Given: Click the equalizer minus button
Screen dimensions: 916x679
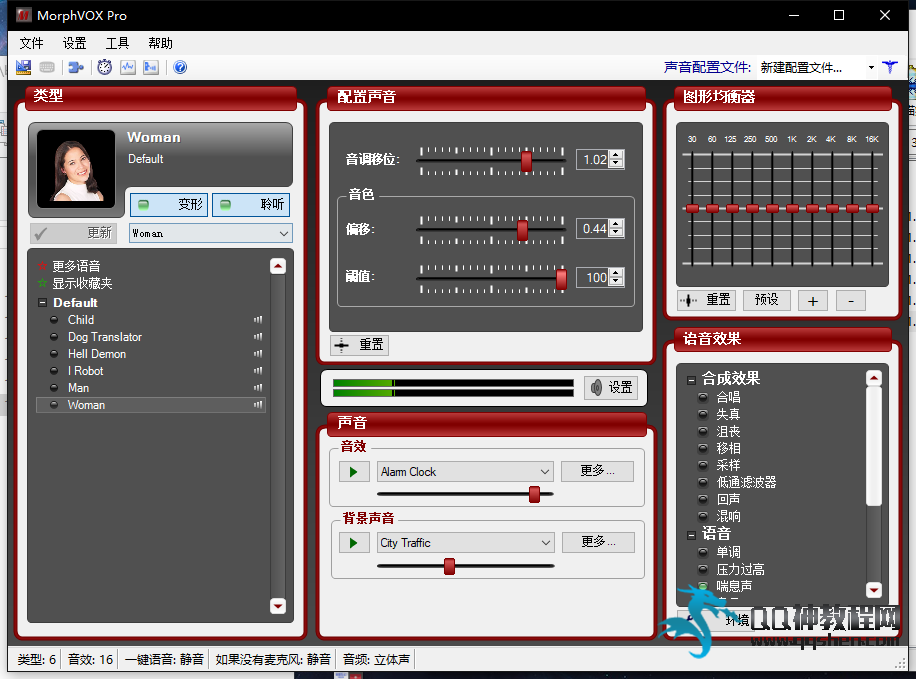Looking at the screenshot, I should [851, 301].
